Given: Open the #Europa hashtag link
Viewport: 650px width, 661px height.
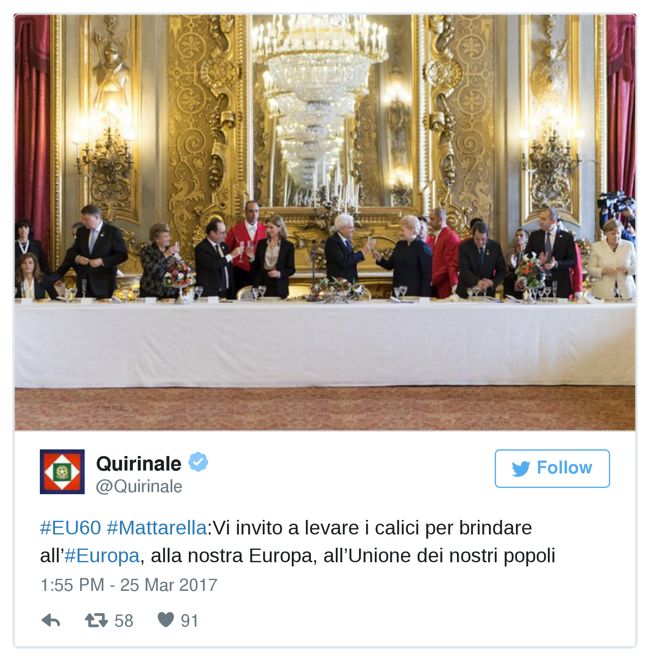Looking at the screenshot, I should click(102, 556).
